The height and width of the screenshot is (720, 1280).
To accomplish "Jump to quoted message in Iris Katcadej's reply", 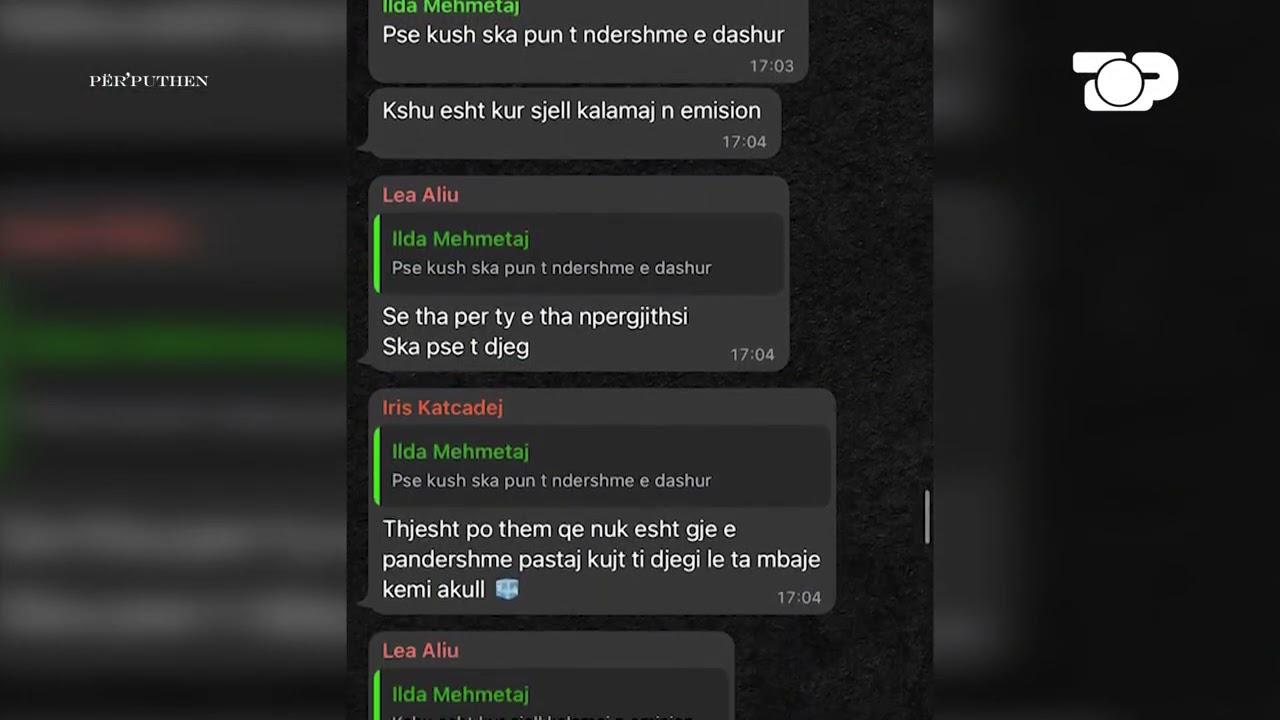I will click(602, 465).
